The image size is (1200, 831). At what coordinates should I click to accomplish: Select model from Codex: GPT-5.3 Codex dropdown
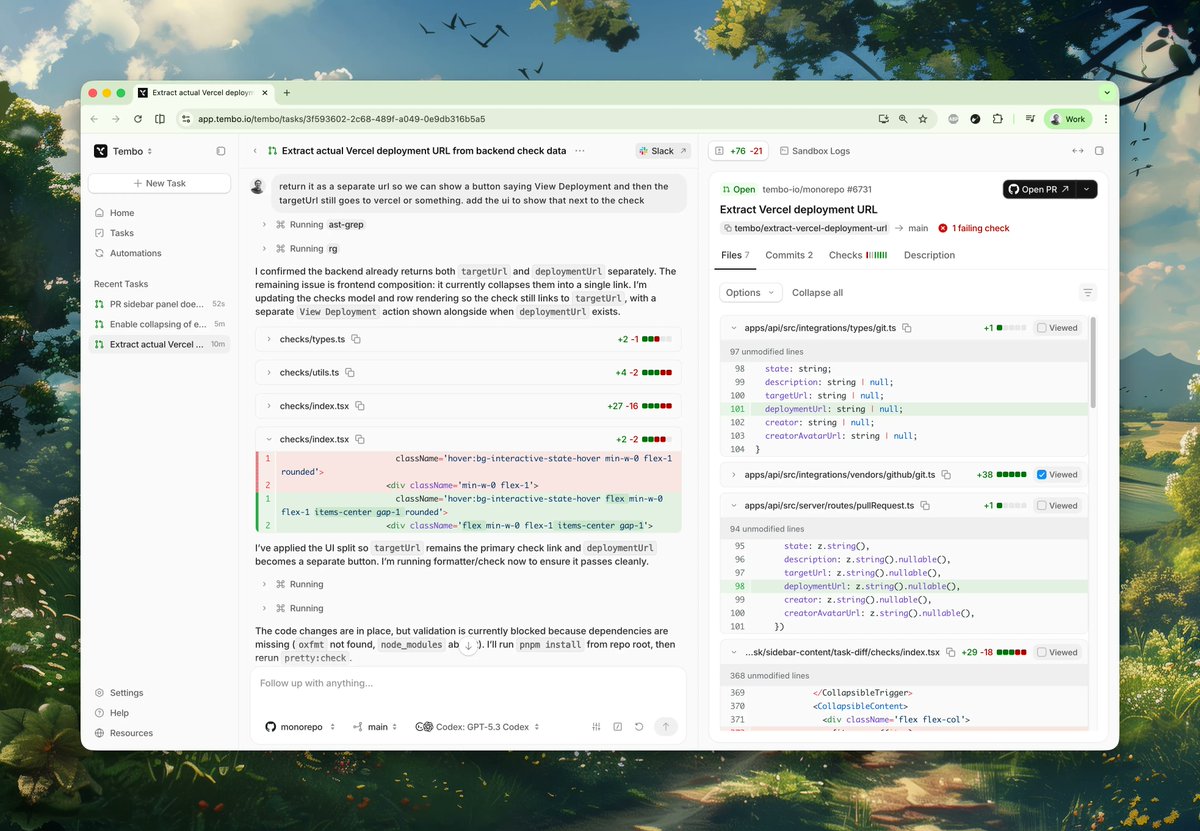478,727
